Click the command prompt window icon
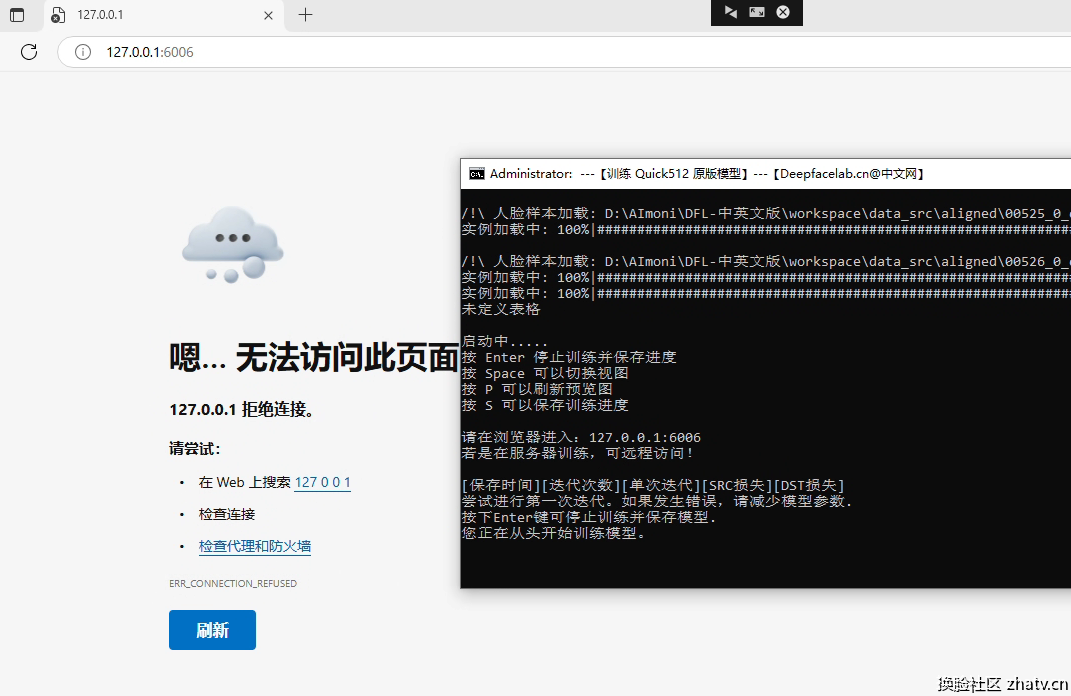 tap(477, 173)
